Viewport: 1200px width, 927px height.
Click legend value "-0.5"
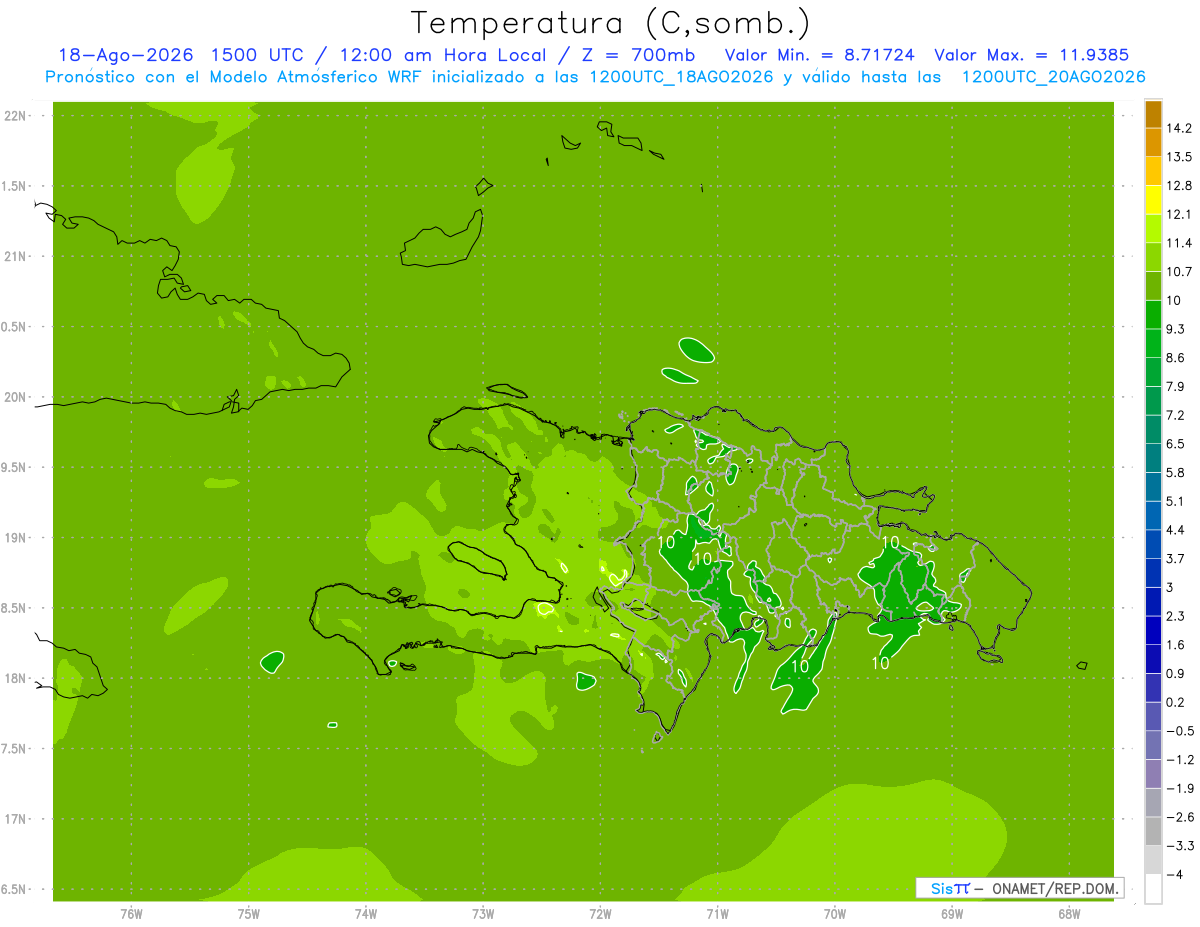[x=1179, y=731]
